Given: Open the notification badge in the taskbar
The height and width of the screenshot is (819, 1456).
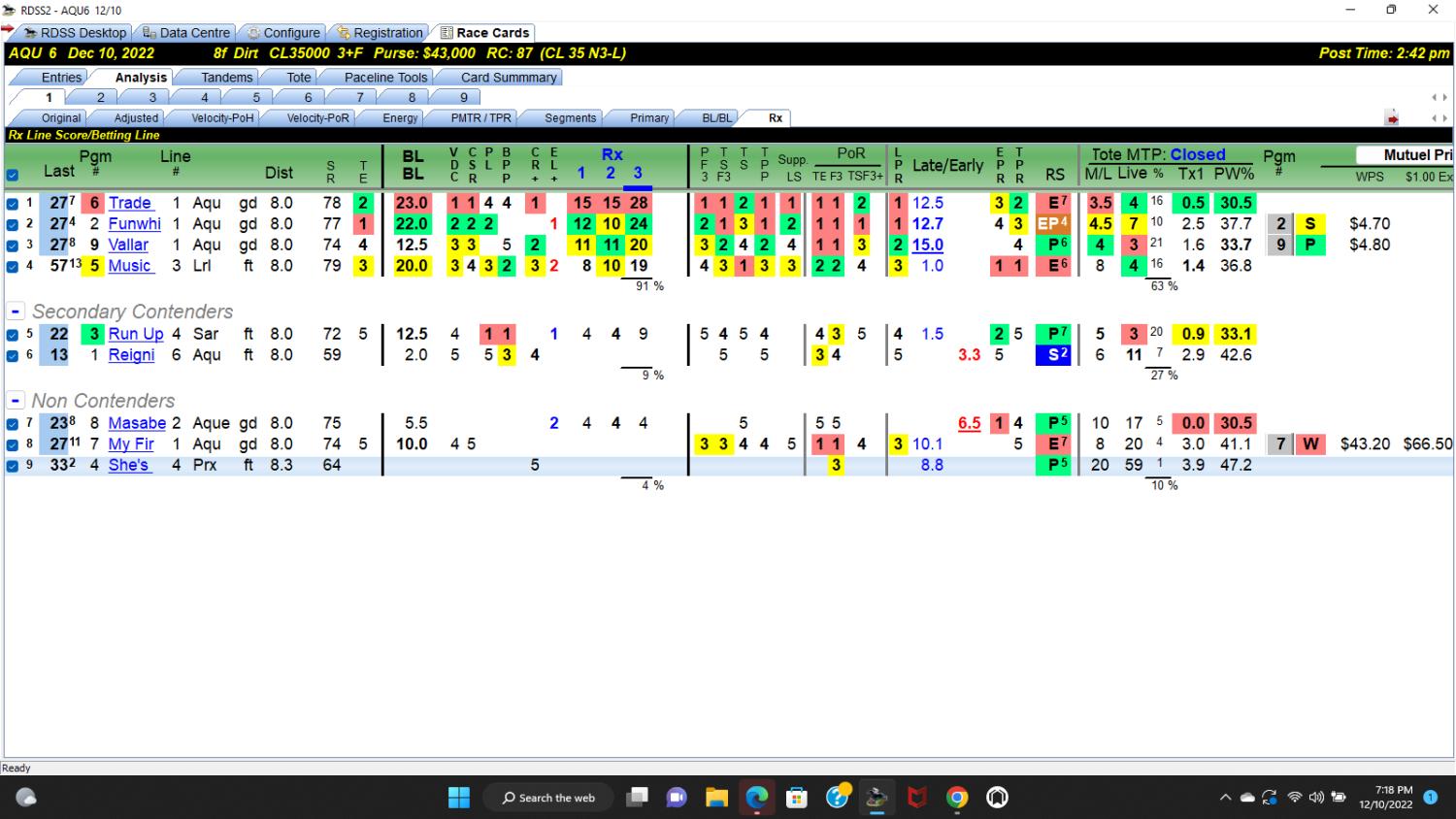Looking at the screenshot, I should (x=1430, y=798).
